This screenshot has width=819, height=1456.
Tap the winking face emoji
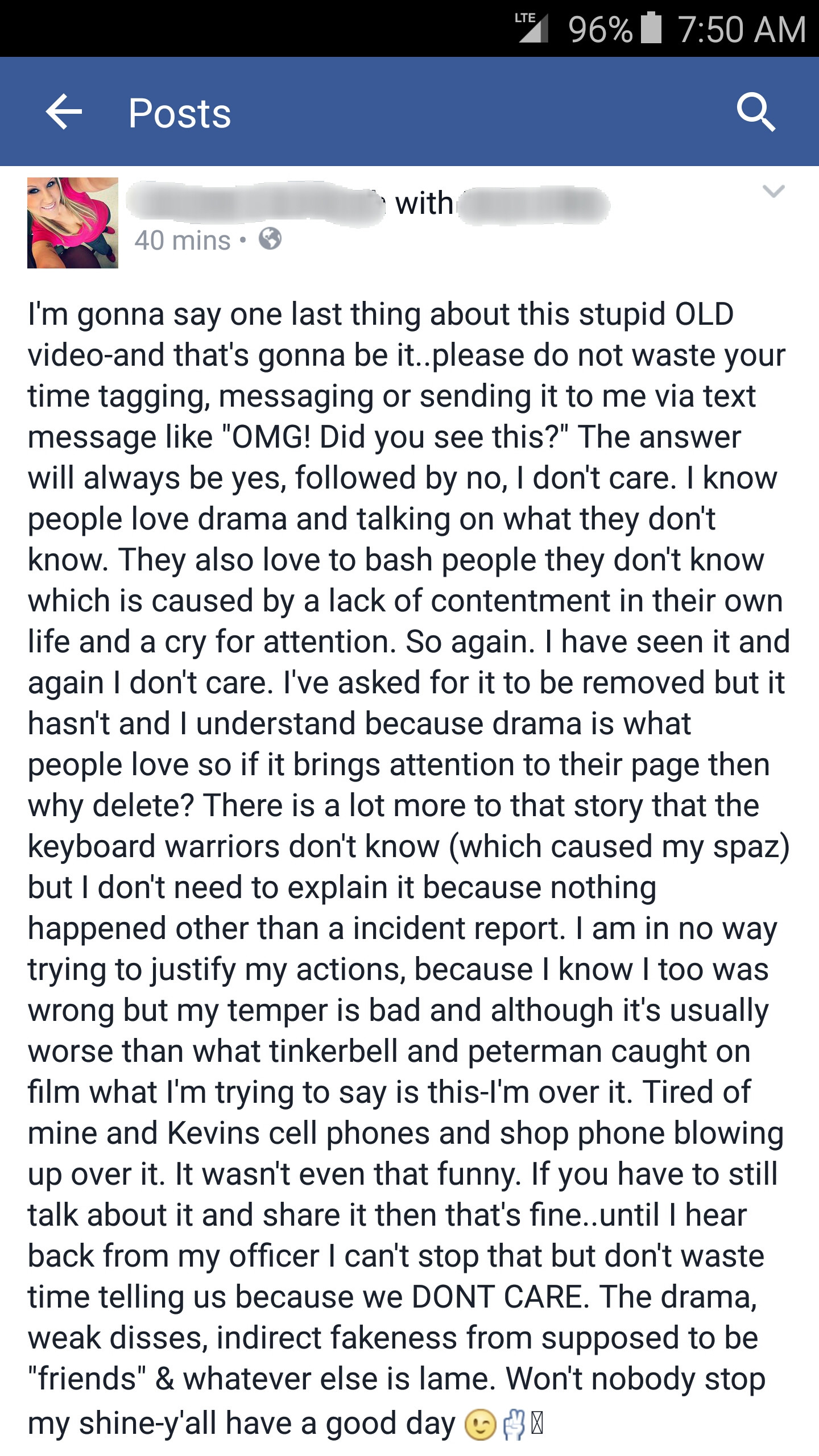480,1426
